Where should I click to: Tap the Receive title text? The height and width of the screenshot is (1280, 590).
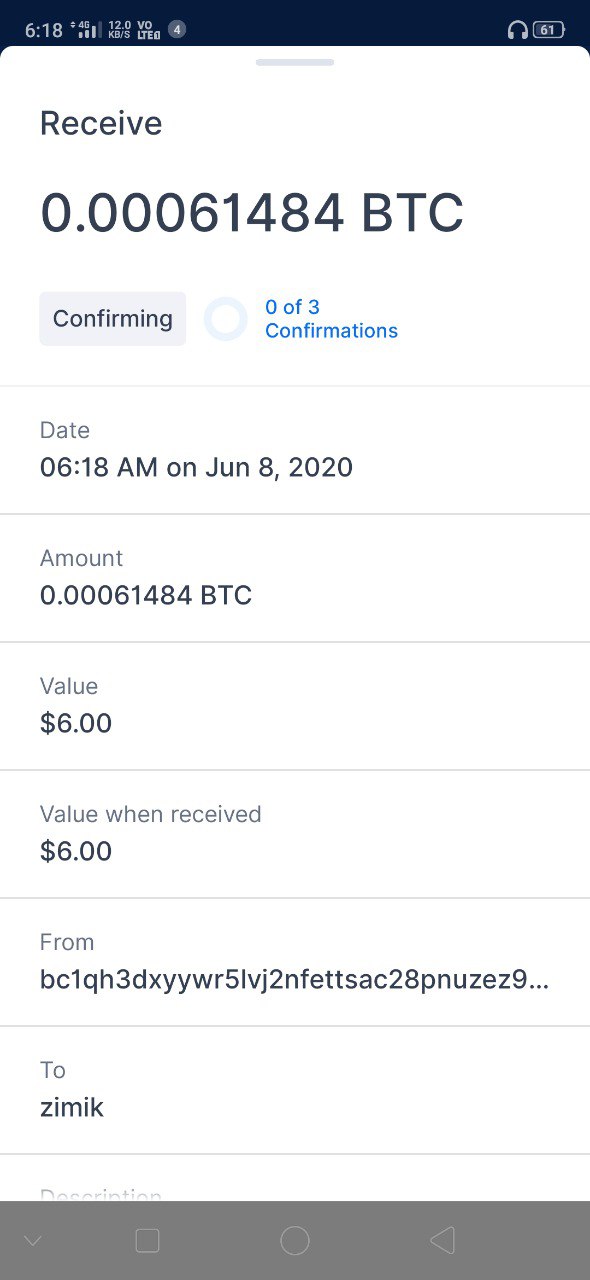click(x=101, y=124)
